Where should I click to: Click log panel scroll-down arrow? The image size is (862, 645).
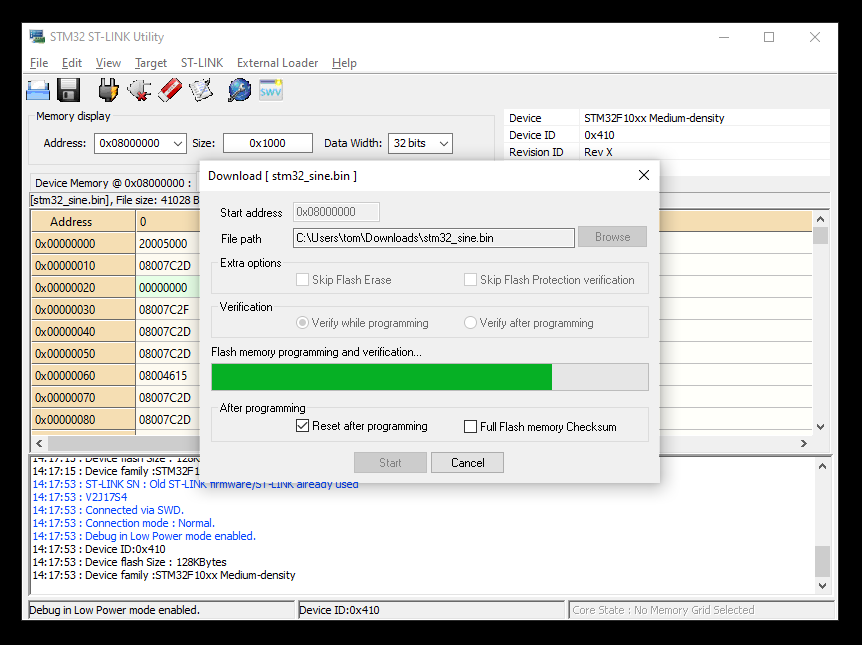(x=822, y=586)
